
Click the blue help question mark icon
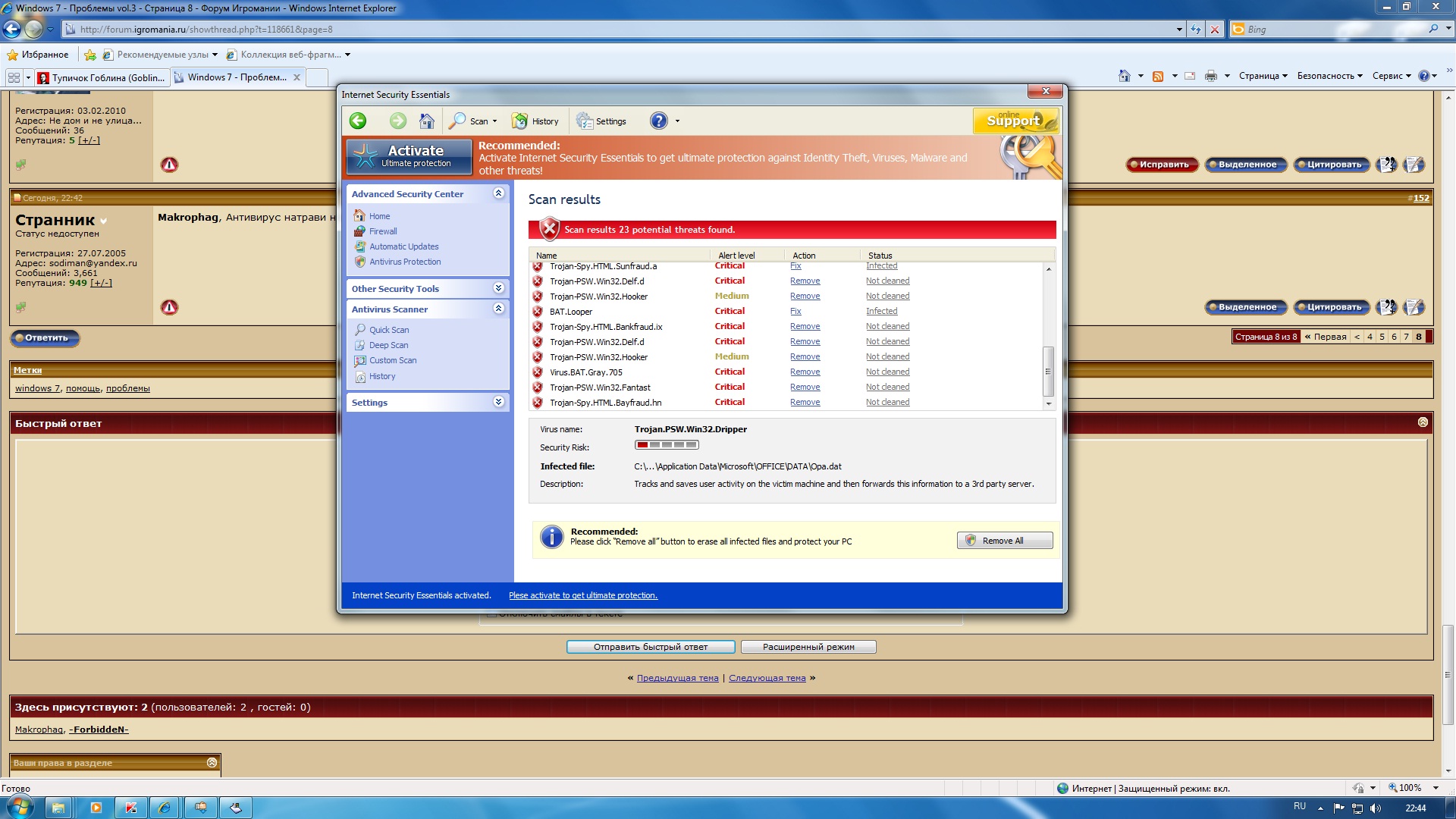[x=659, y=121]
